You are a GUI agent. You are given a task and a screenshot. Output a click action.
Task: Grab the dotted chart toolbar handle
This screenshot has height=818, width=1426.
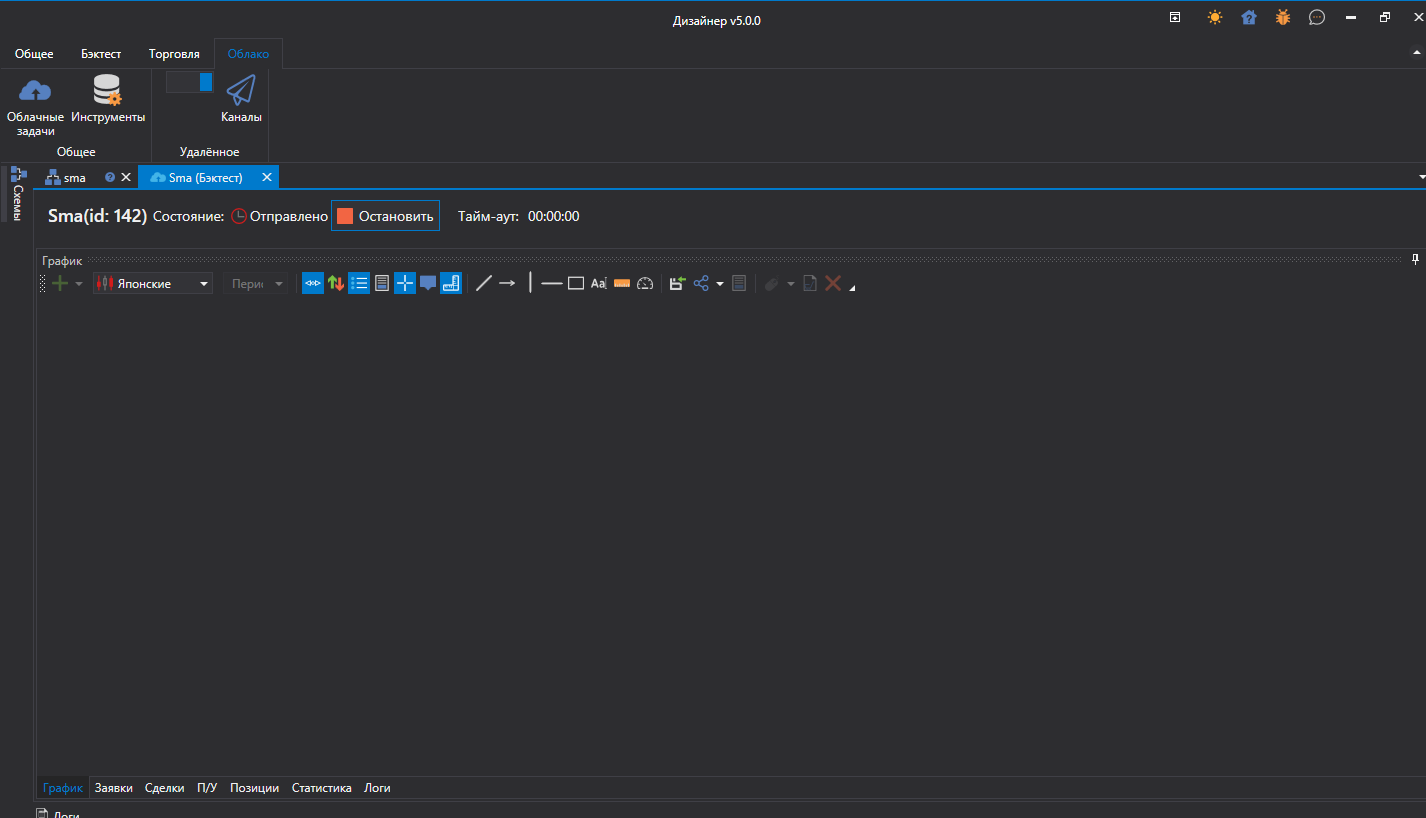42,284
